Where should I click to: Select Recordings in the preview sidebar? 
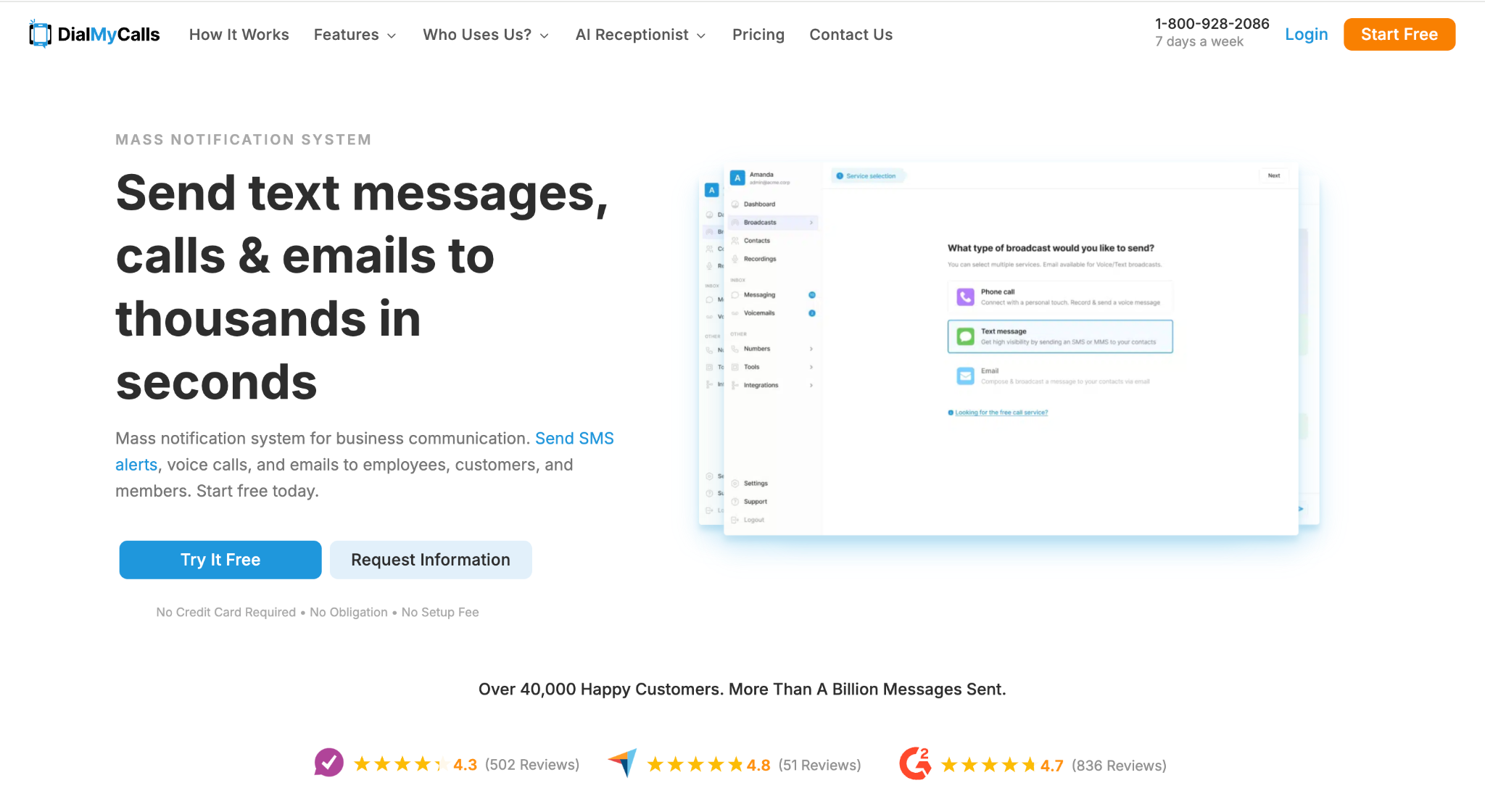click(x=760, y=259)
